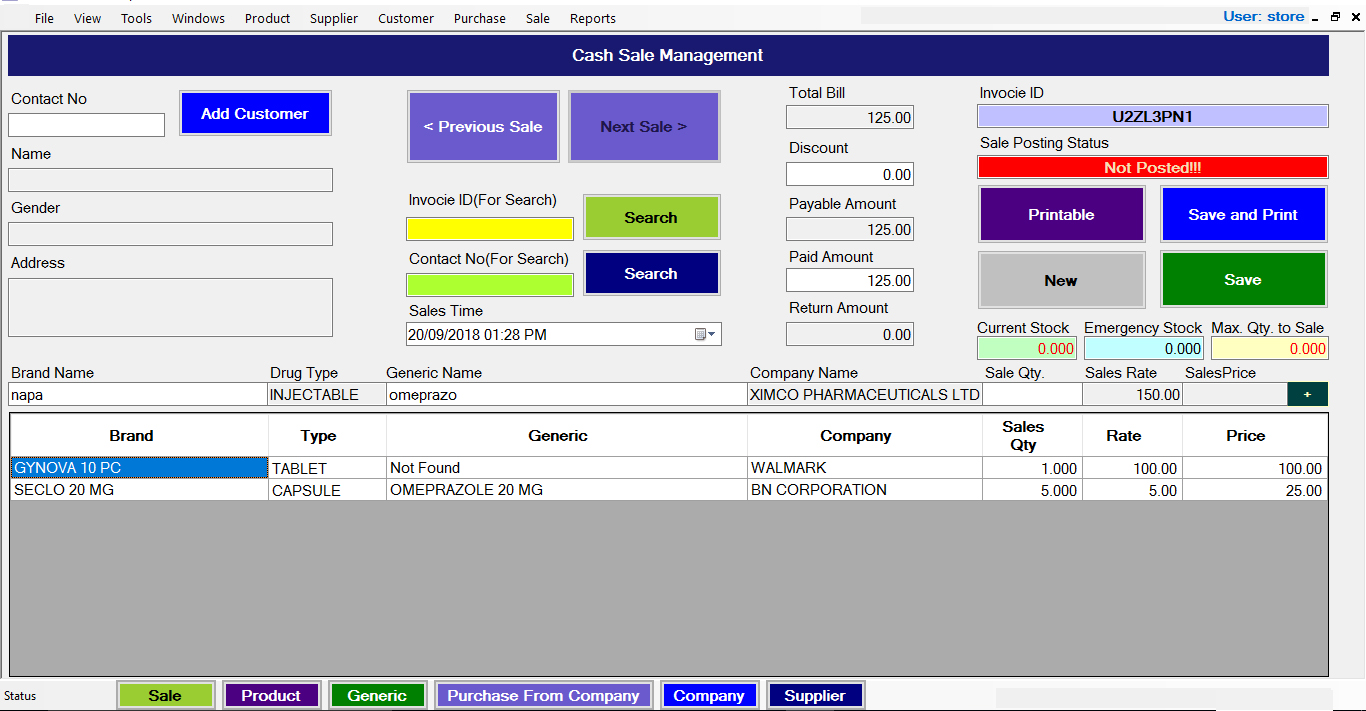Select the GYNOVA 10 PC row cell
The height and width of the screenshot is (711, 1366).
[139, 468]
